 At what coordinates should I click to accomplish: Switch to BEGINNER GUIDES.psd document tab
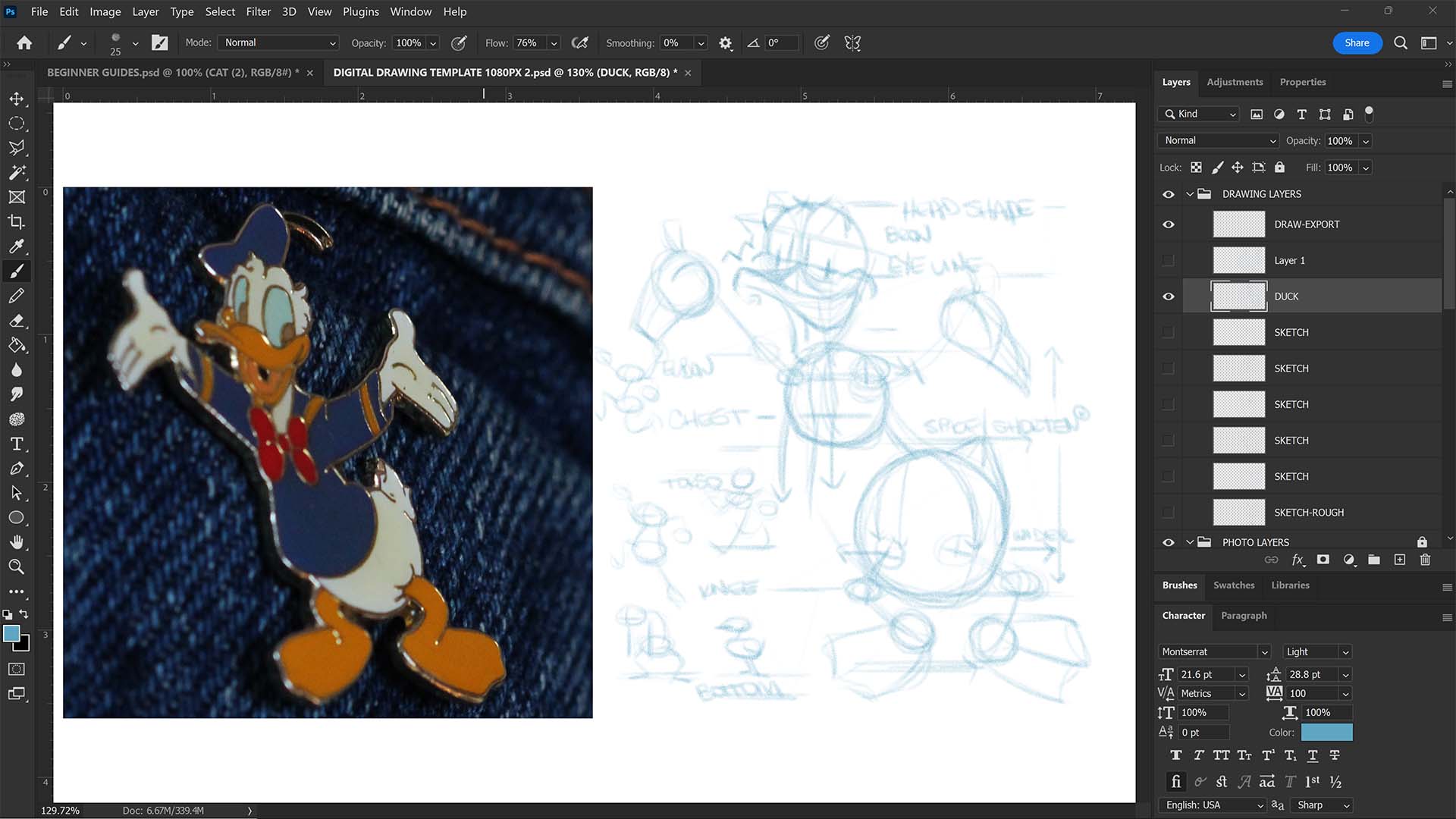coord(173,73)
